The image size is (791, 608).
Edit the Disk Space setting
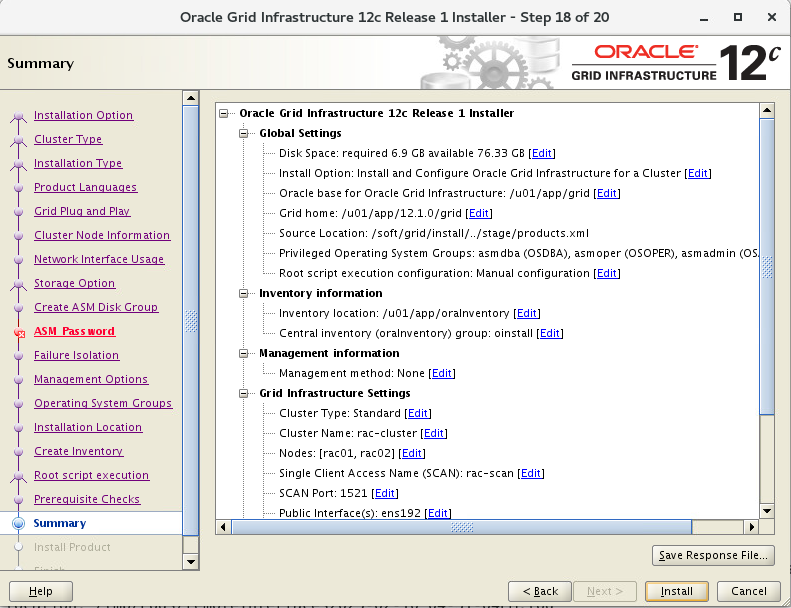pos(542,153)
